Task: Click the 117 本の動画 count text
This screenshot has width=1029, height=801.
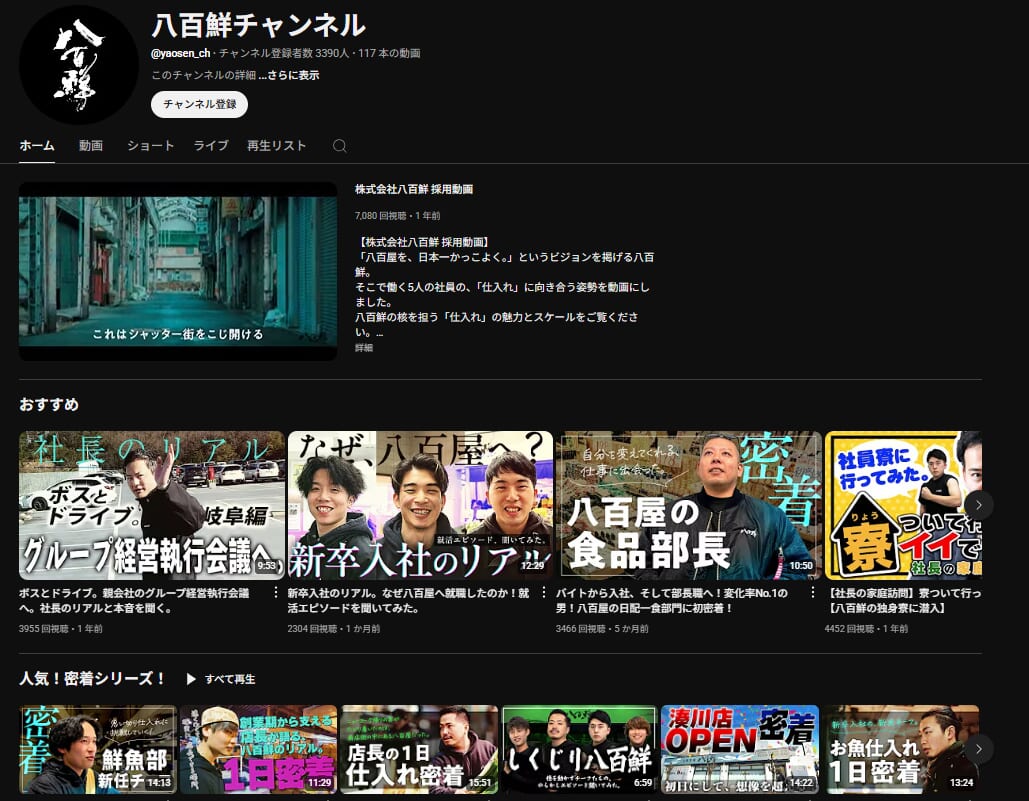Action: tap(389, 53)
